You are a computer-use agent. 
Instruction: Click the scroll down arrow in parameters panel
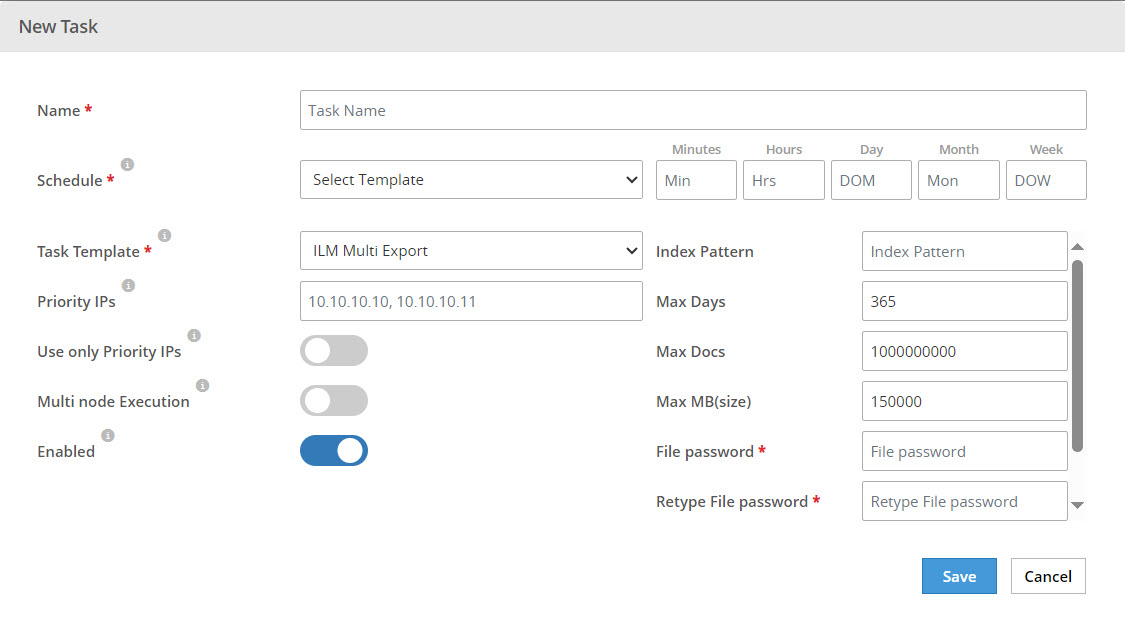(1077, 506)
